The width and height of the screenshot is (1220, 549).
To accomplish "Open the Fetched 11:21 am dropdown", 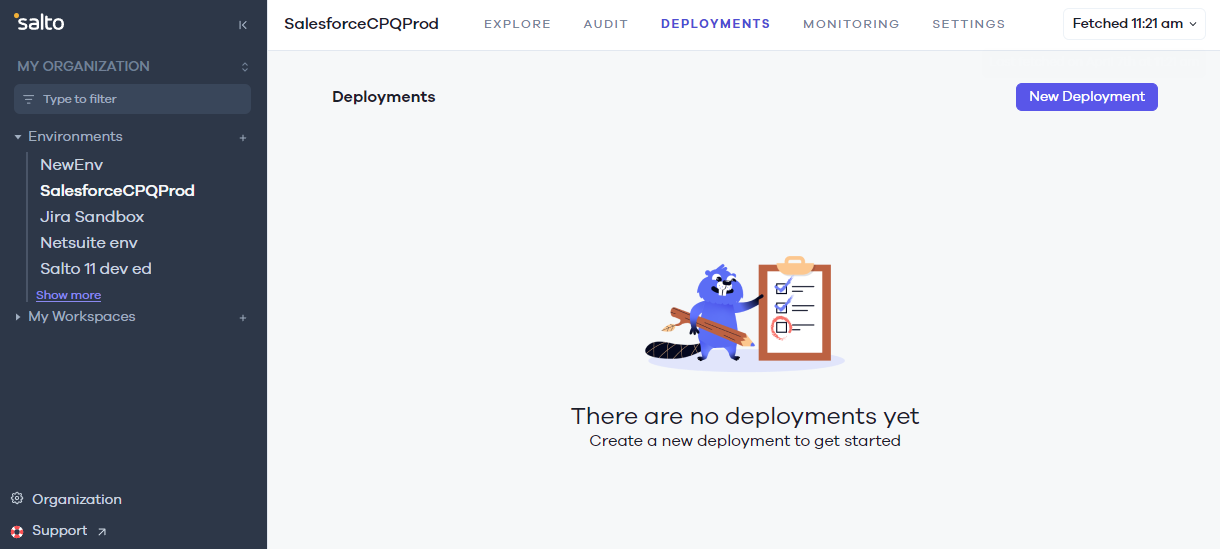I will point(1134,23).
